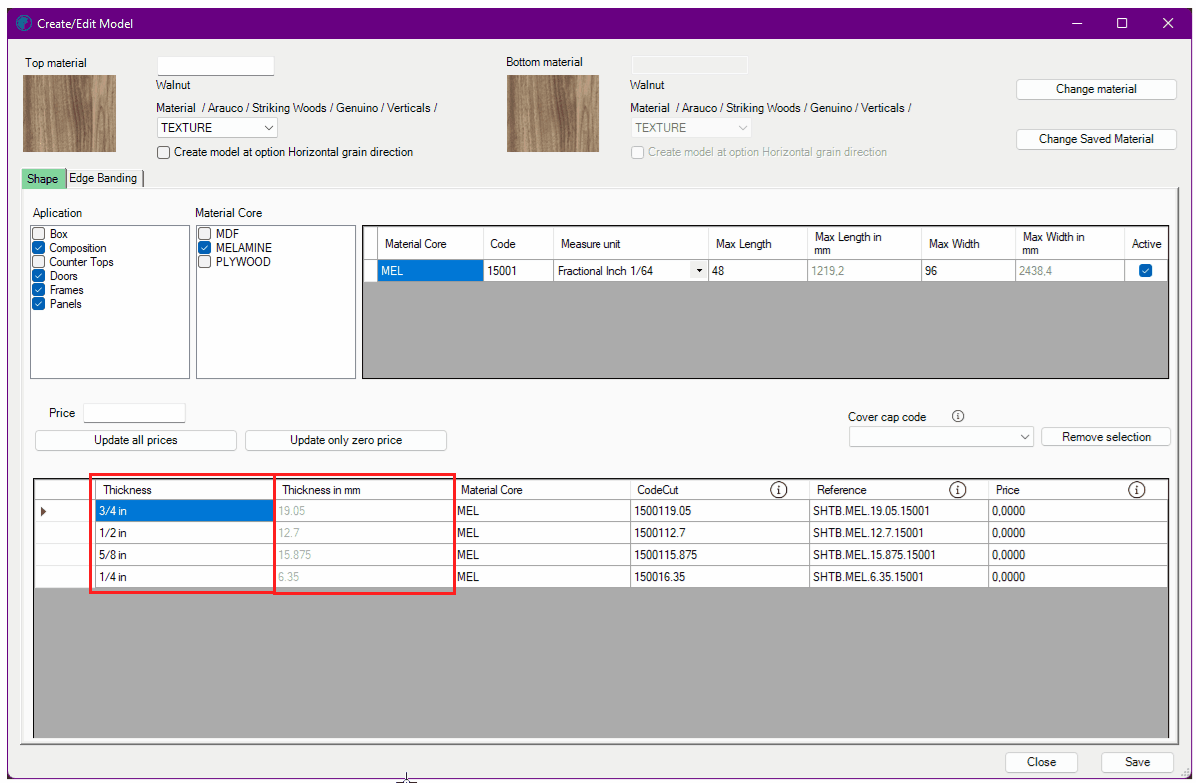The height and width of the screenshot is (783, 1196).
Task: Enable top material Horizontal grain direction option
Action: coord(163,152)
